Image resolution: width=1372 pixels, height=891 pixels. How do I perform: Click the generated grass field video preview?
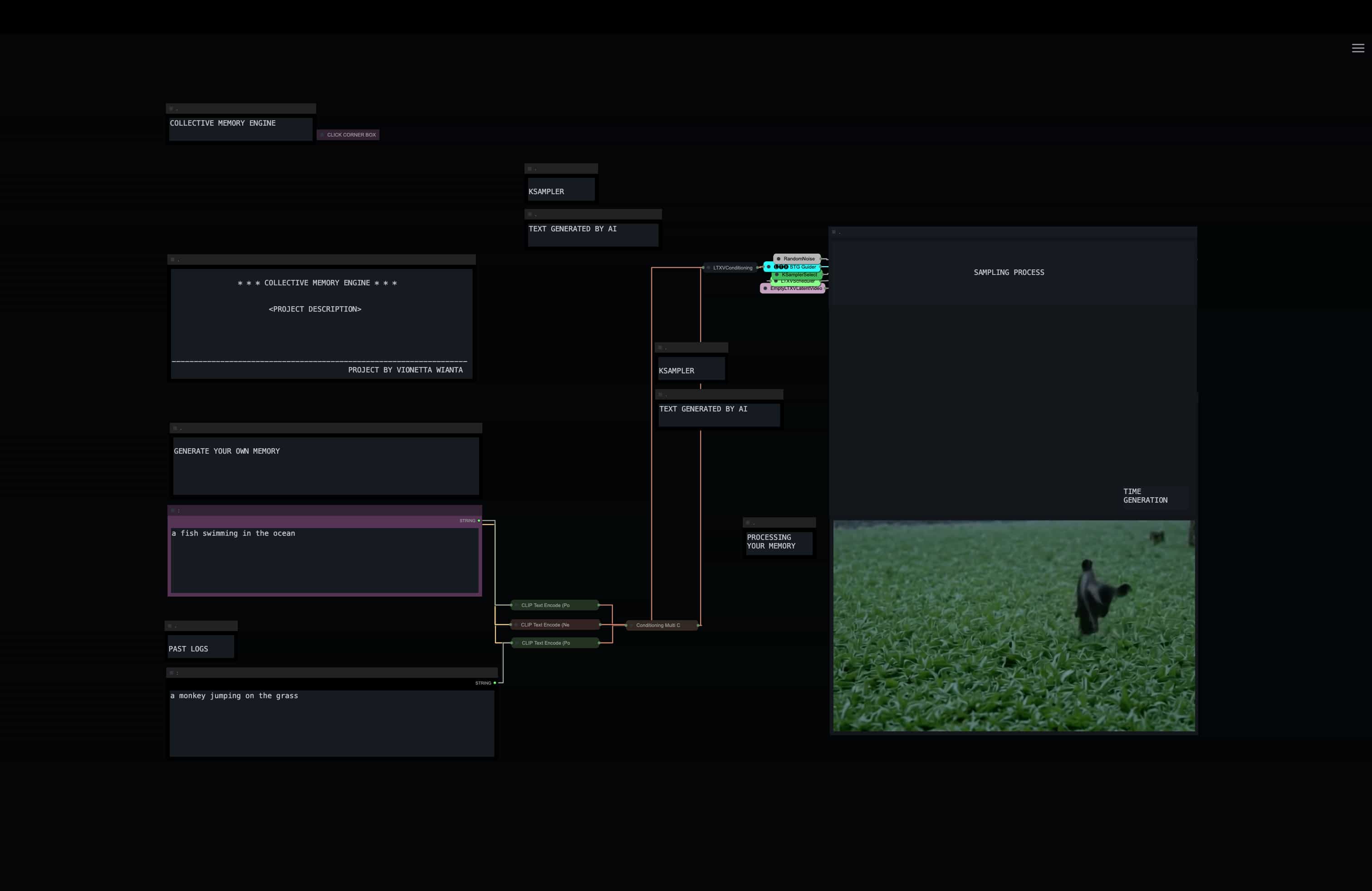(x=1014, y=626)
